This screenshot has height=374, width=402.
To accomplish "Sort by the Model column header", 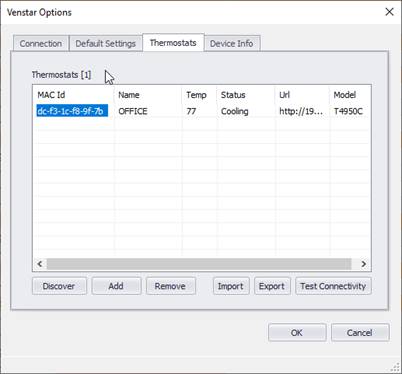I will pos(350,95).
